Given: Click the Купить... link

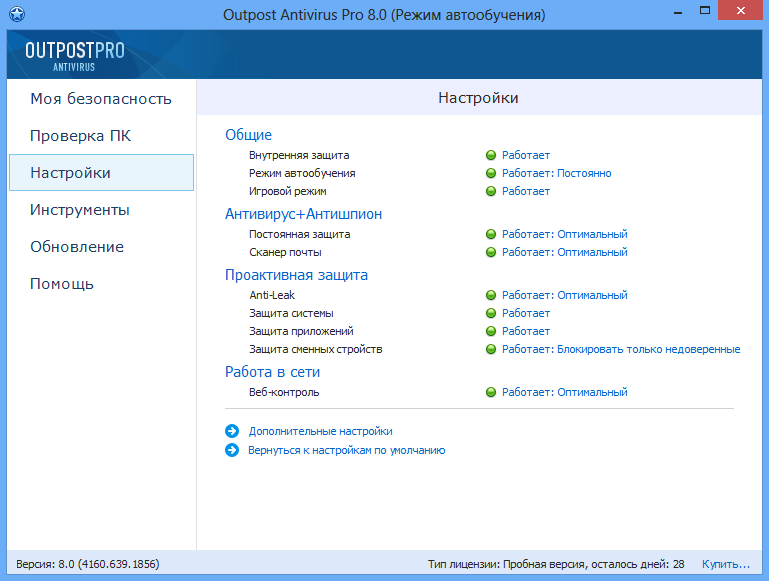Looking at the screenshot, I should 725,564.
